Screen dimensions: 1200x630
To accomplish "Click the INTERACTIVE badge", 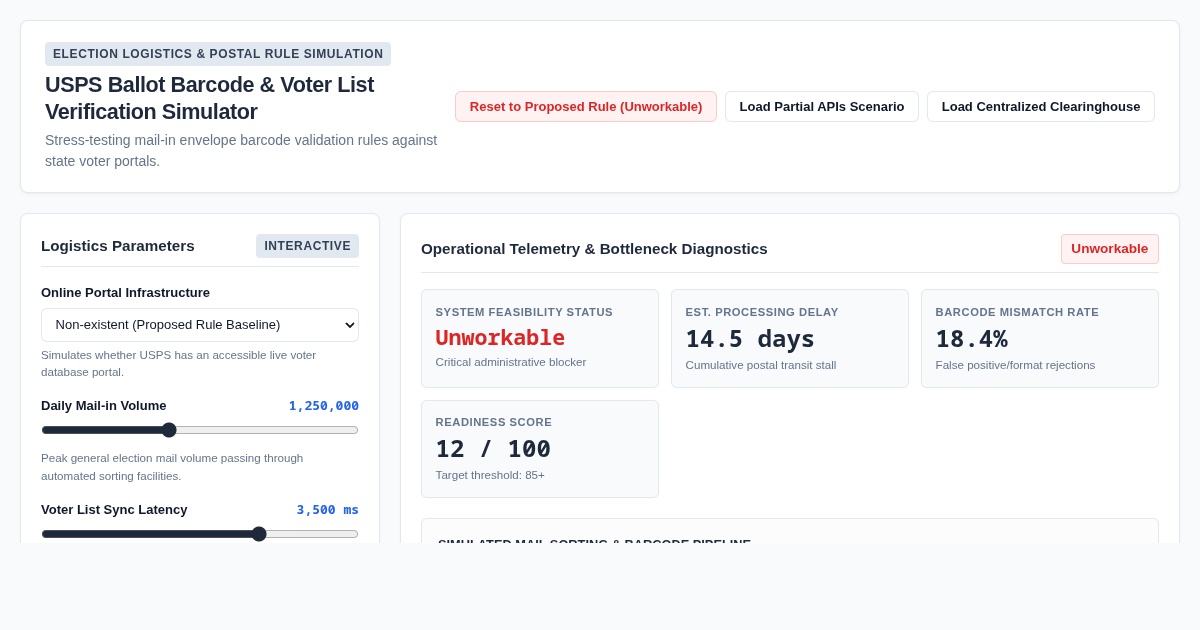I will point(307,246).
